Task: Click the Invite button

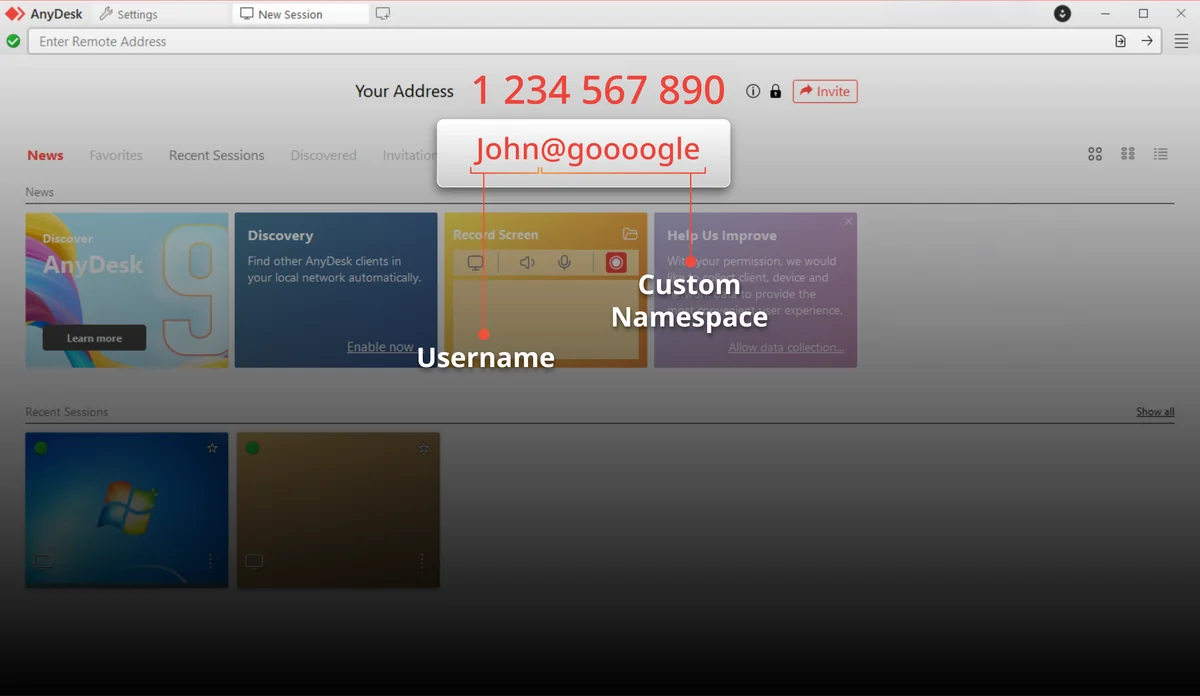Action: (x=825, y=91)
